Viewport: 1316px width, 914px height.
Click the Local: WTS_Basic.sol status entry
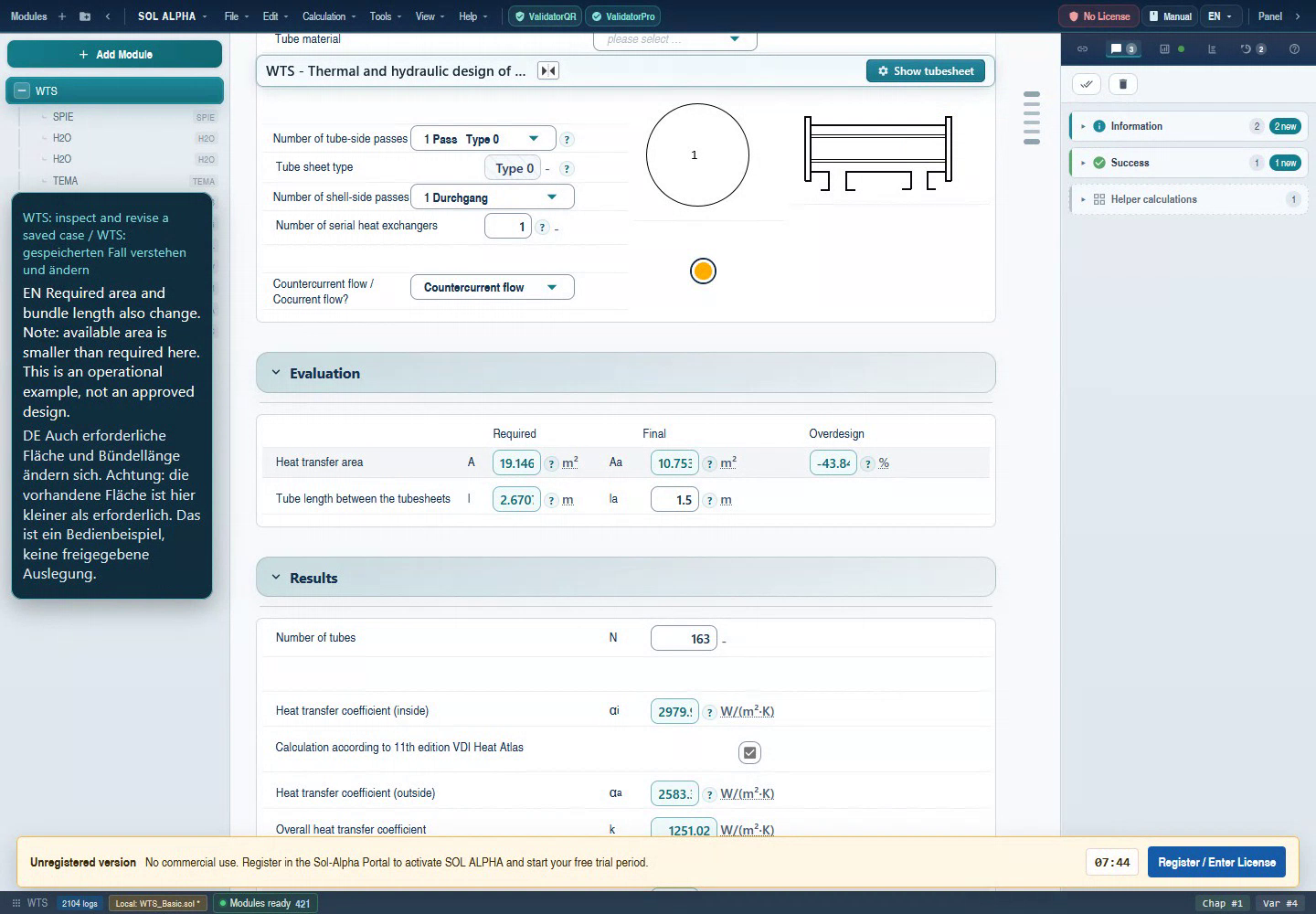[157, 903]
